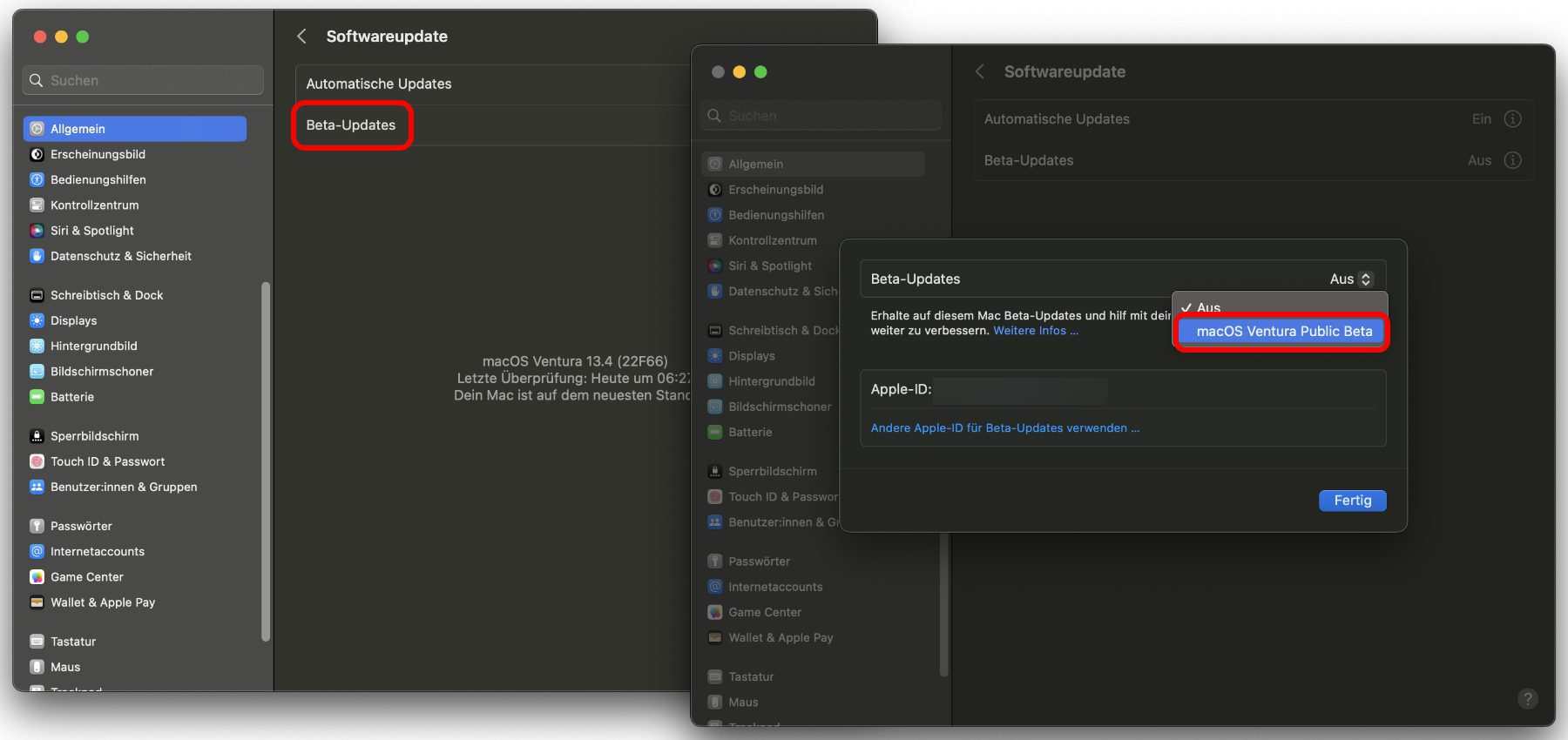Click the highlighted Beta-Updates row in left window

point(352,125)
